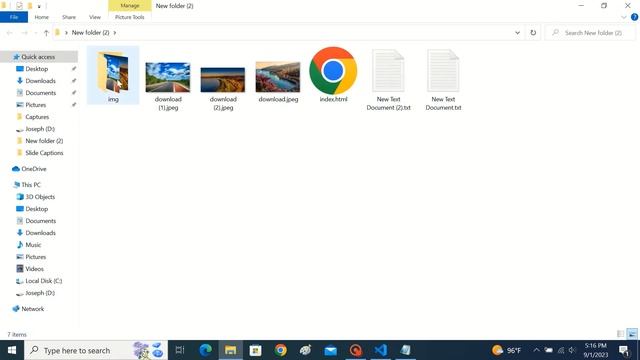
Task: Click New folder (2) in address path
Action: (91, 33)
